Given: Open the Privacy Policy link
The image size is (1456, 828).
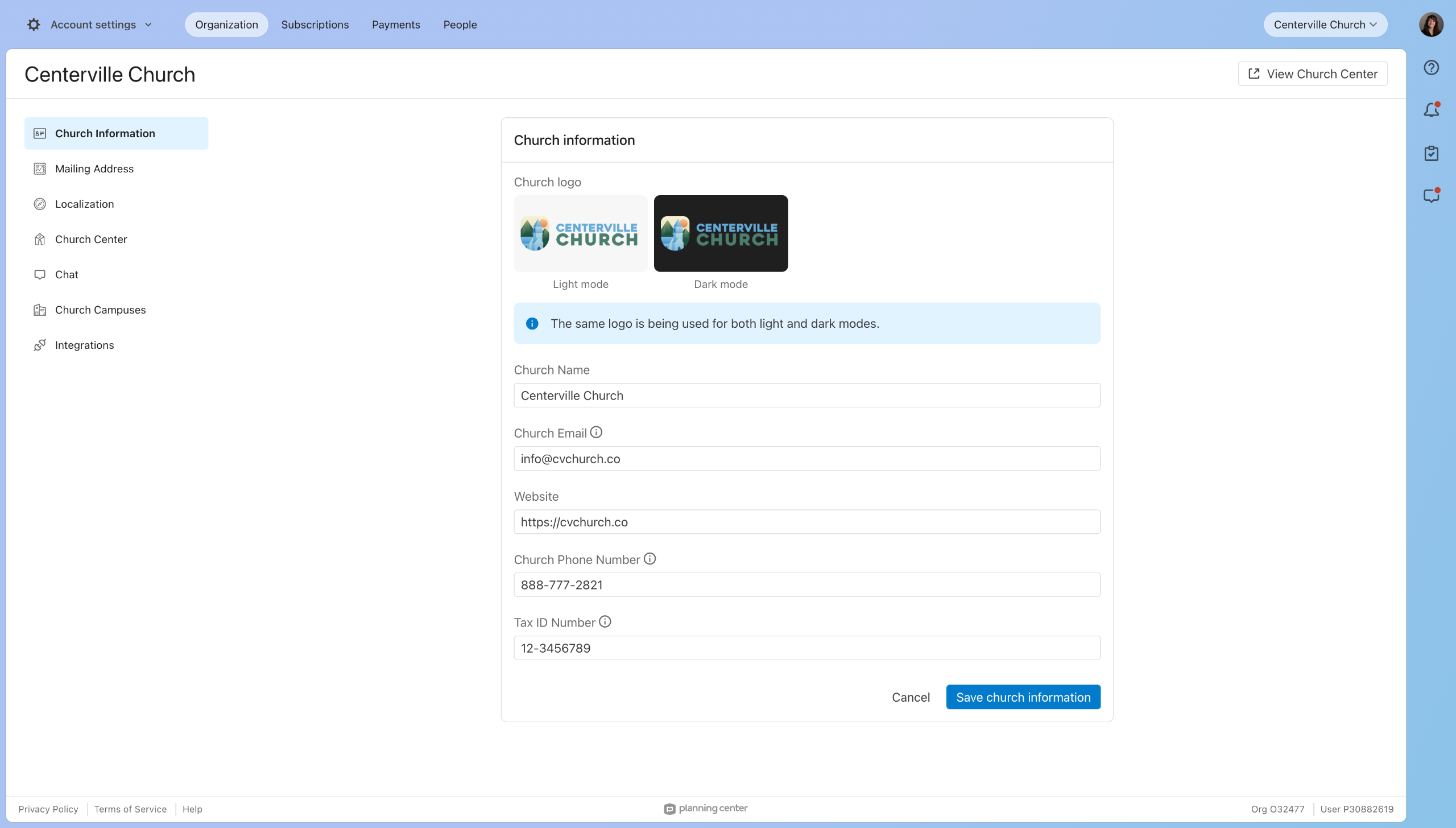Looking at the screenshot, I should pyautogui.click(x=48, y=809).
